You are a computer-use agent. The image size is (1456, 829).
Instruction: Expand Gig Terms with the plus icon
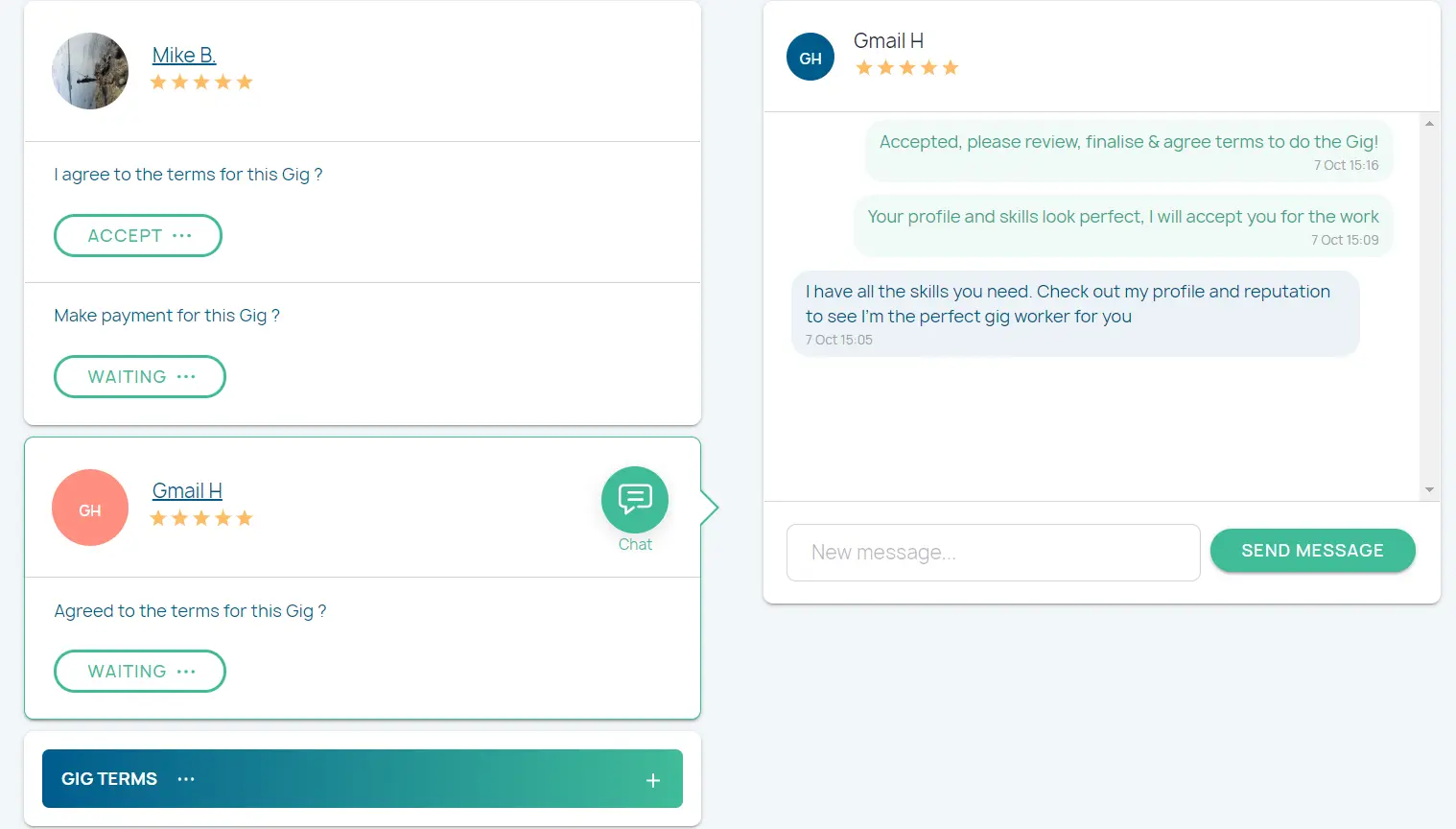653,780
